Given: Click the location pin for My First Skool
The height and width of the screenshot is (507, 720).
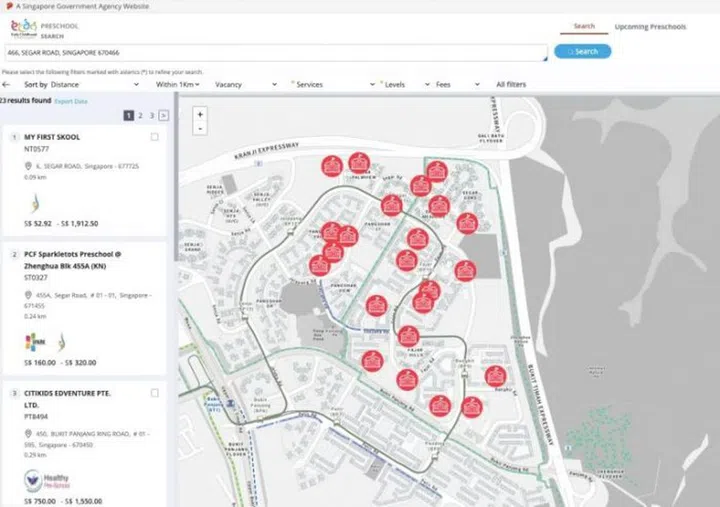Looking at the screenshot, I should click(x=28, y=166).
